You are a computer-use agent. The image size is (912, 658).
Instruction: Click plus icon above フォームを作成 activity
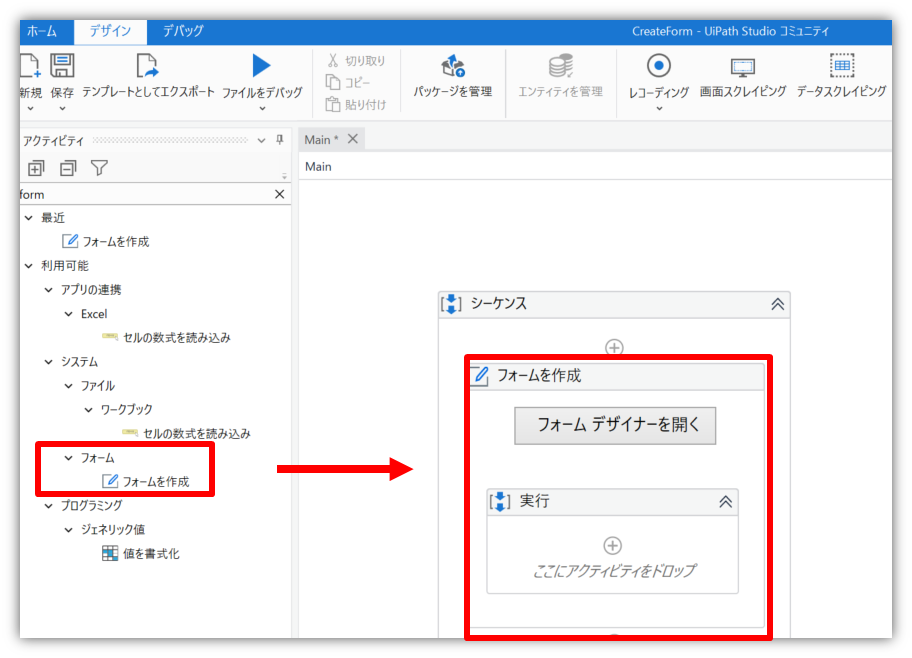click(614, 347)
